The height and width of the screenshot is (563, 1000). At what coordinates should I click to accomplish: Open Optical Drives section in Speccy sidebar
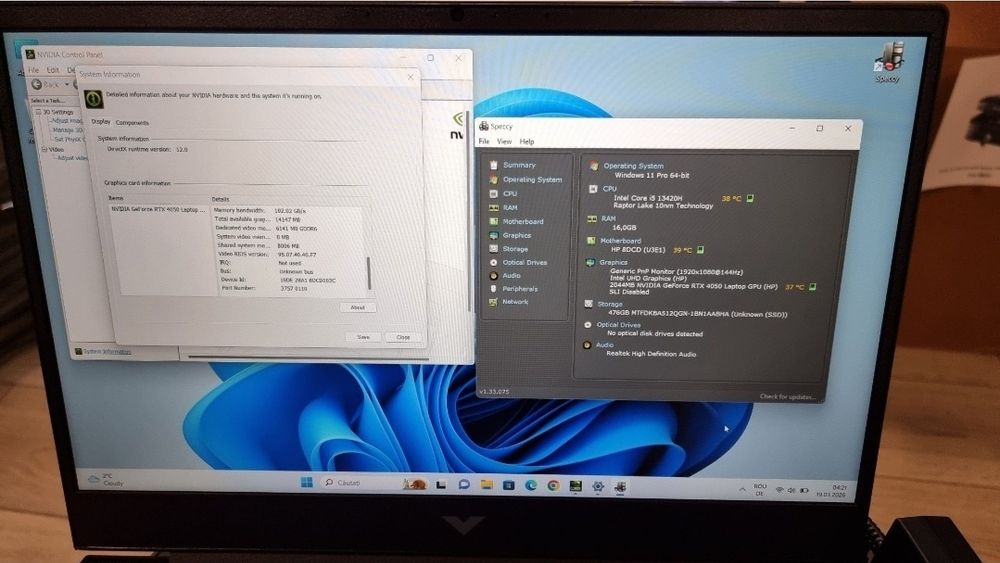tap(524, 262)
